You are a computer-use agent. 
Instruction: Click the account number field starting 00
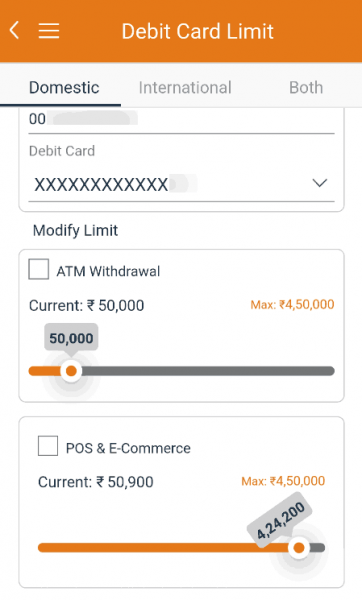[181, 121]
